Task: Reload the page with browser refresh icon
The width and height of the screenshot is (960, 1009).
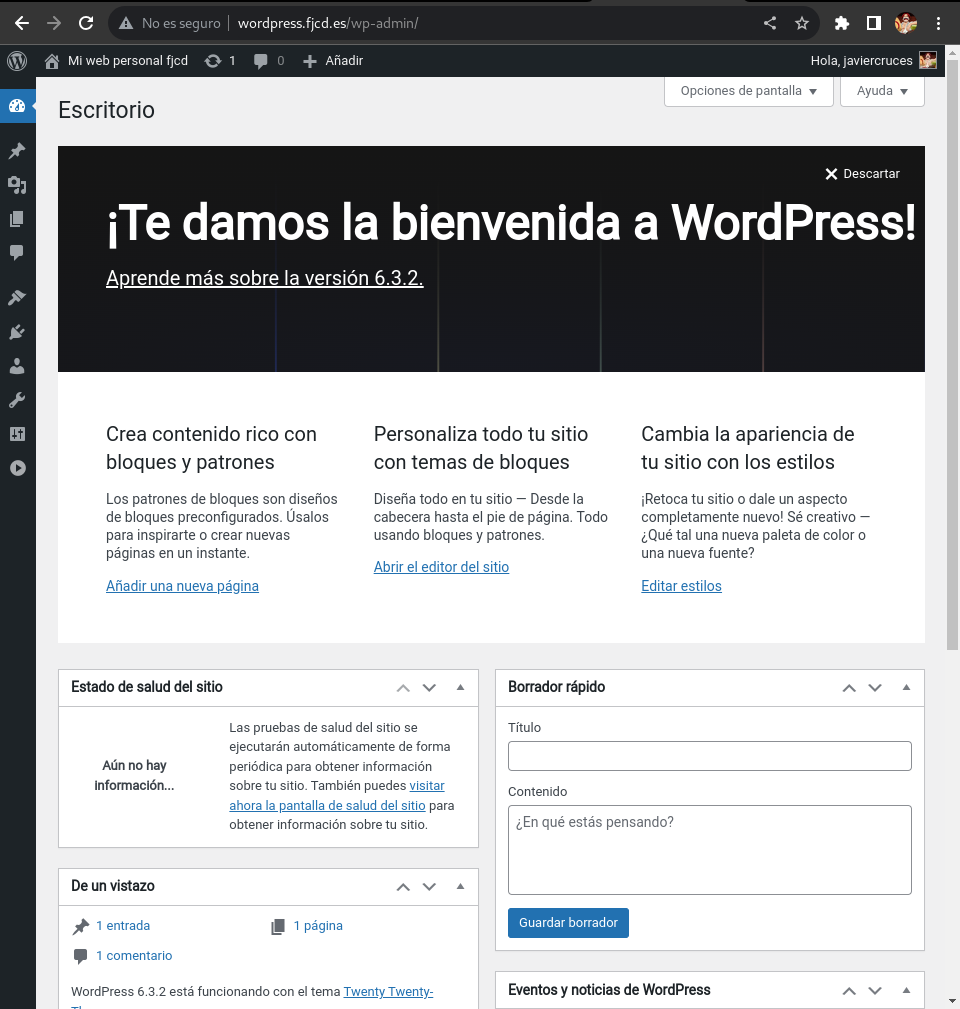Action: coord(86,23)
